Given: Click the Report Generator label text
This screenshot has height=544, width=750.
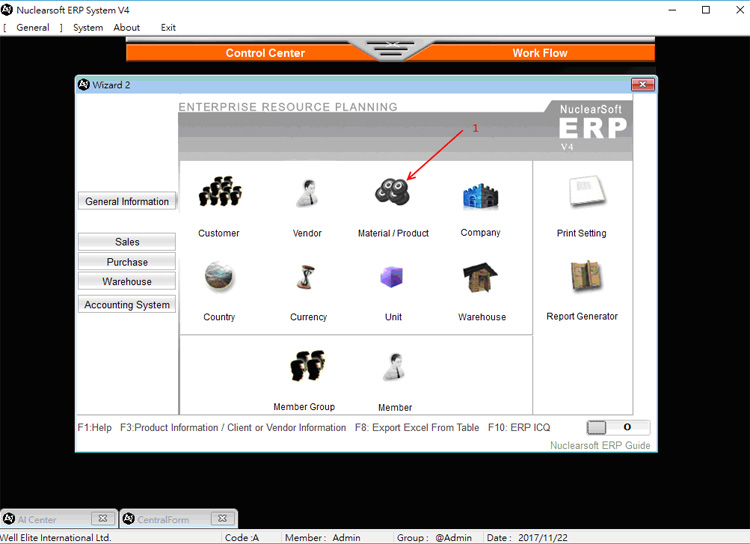Looking at the screenshot, I should click(x=582, y=316).
